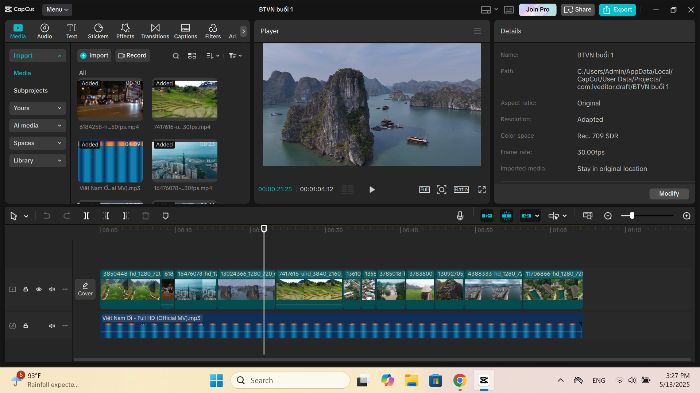Expand the Library section
700x393 pixels.
[x=37, y=160]
